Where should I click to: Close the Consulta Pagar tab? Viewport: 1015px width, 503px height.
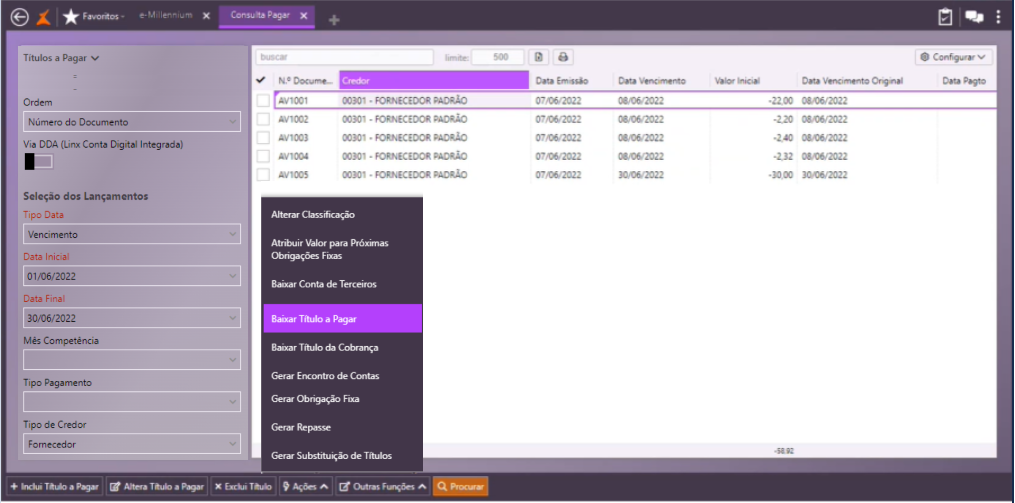coord(304,16)
